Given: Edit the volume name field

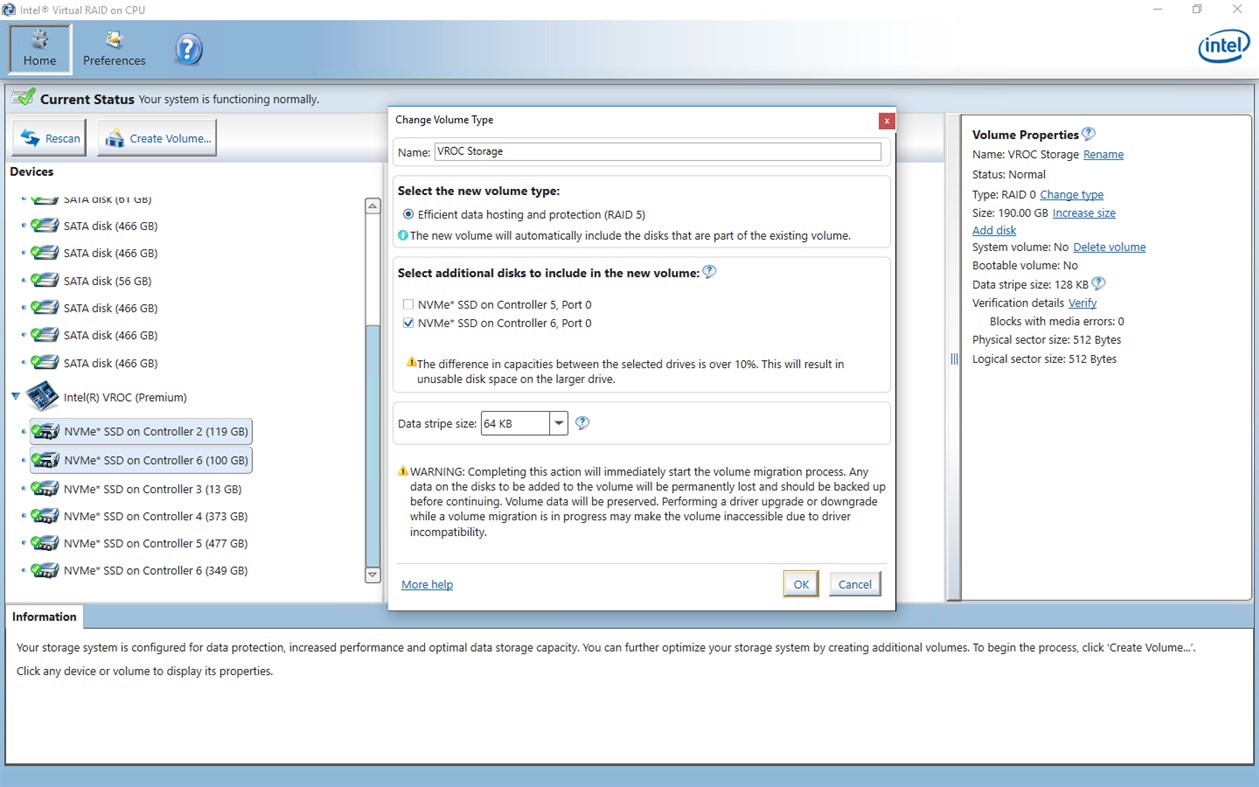Looking at the screenshot, I should click(x=655, y=151).
